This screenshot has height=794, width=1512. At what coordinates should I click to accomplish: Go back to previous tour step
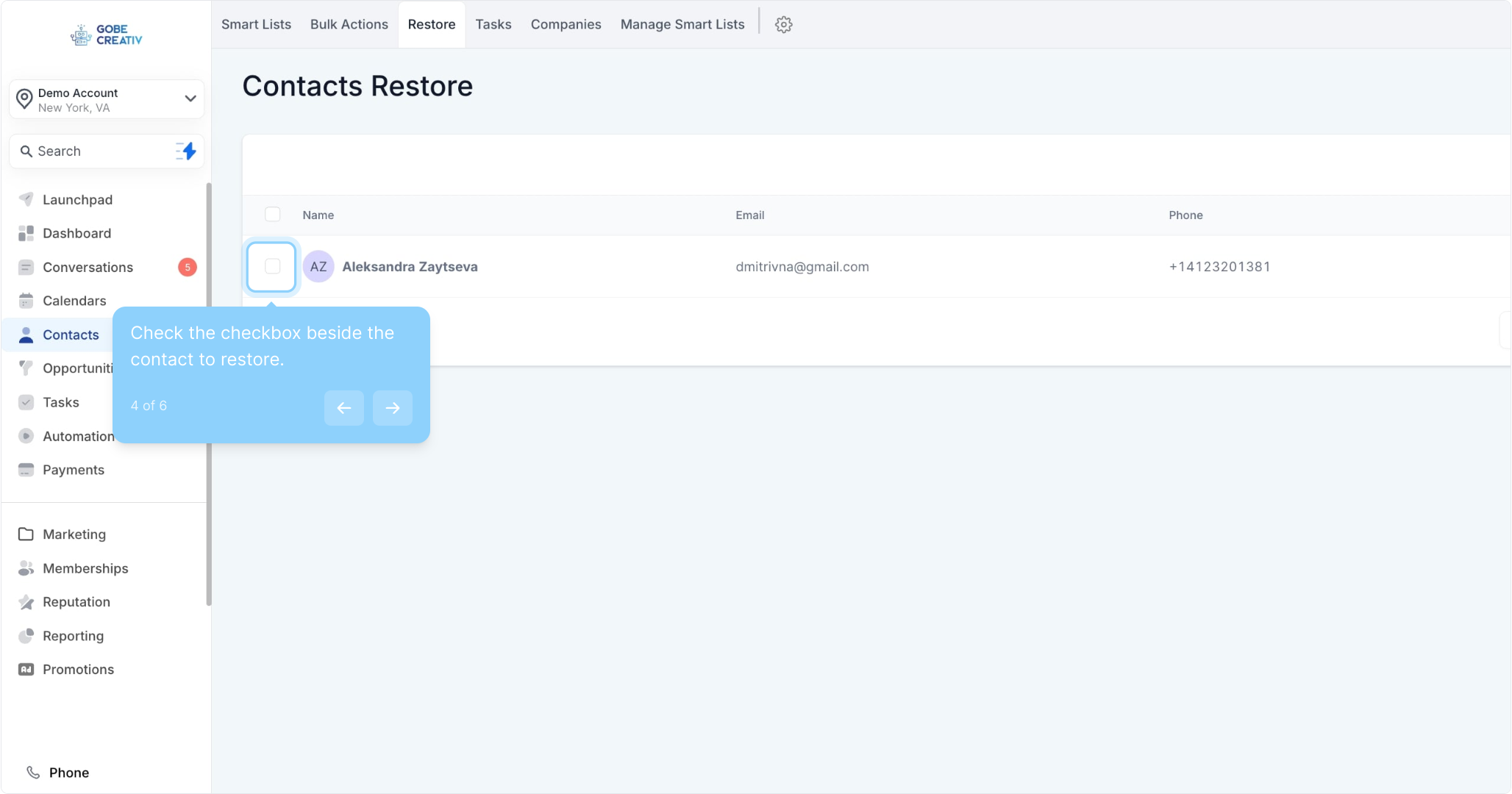(343, 407)
